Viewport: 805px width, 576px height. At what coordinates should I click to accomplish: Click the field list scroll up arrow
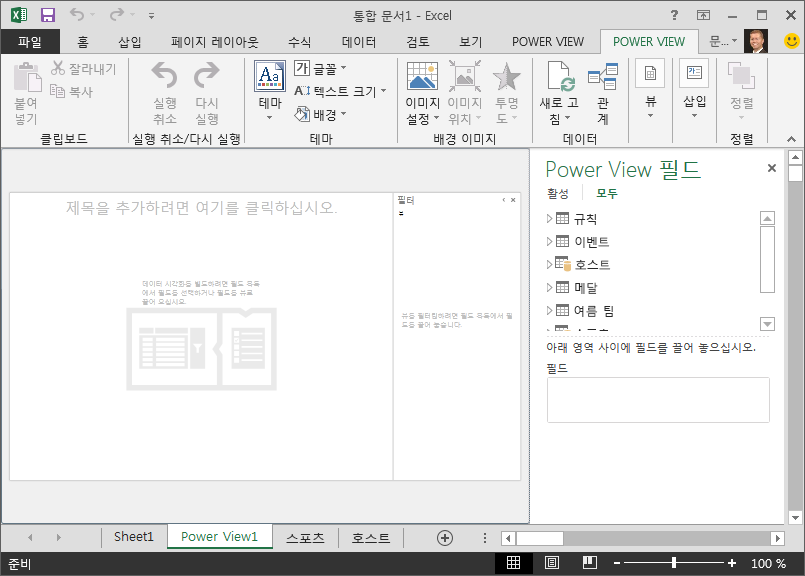click(x=767, y=219)
